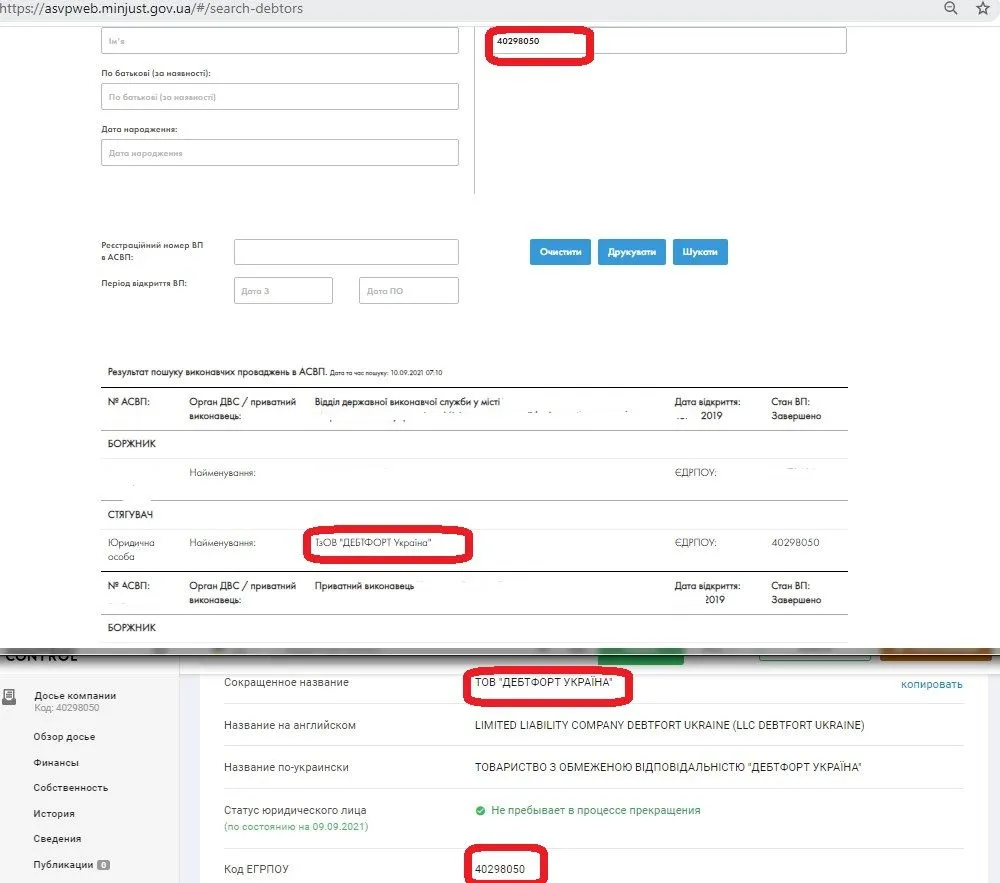This screenshot has height=883, width=1000.
Task: Click the Очистити button
Action: tap(560, 252)
